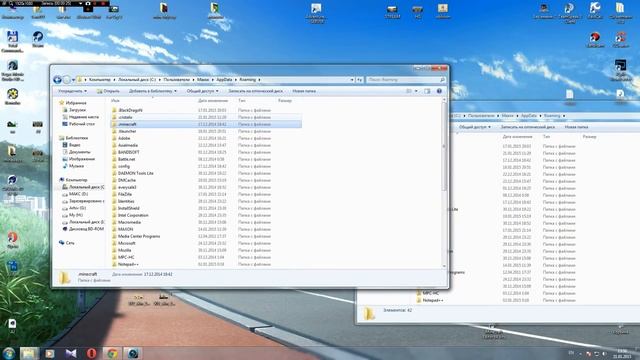Click the Музыка note icon in the sidebar
This screenshot has width=640, height=360.
65,166
